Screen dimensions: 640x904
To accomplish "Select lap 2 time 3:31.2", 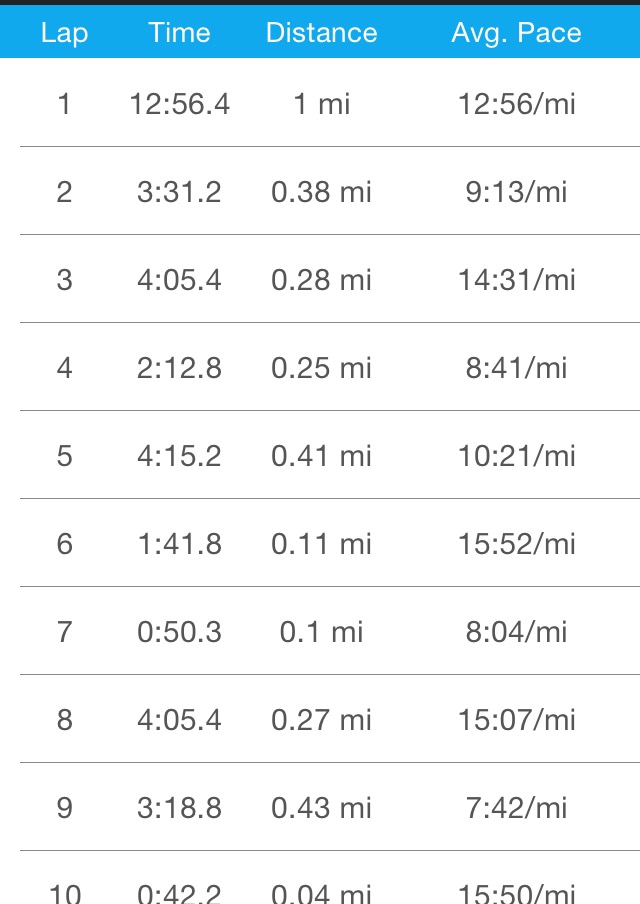I will pyautogui.click(x=179, y=192).
